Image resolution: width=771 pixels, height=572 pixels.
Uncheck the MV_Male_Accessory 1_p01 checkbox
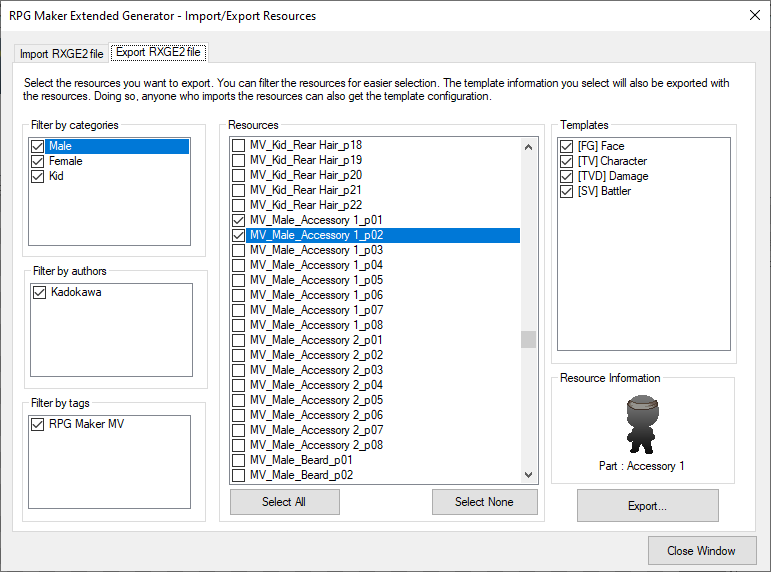pyautogui.click(x=238, y=220)
